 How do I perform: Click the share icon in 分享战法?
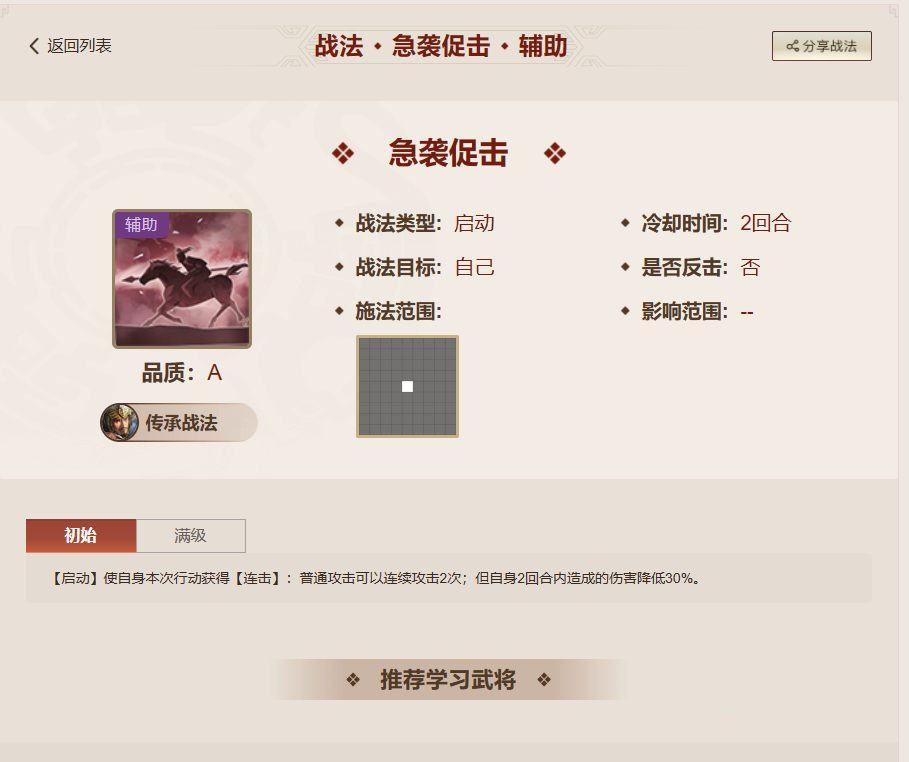792,46
